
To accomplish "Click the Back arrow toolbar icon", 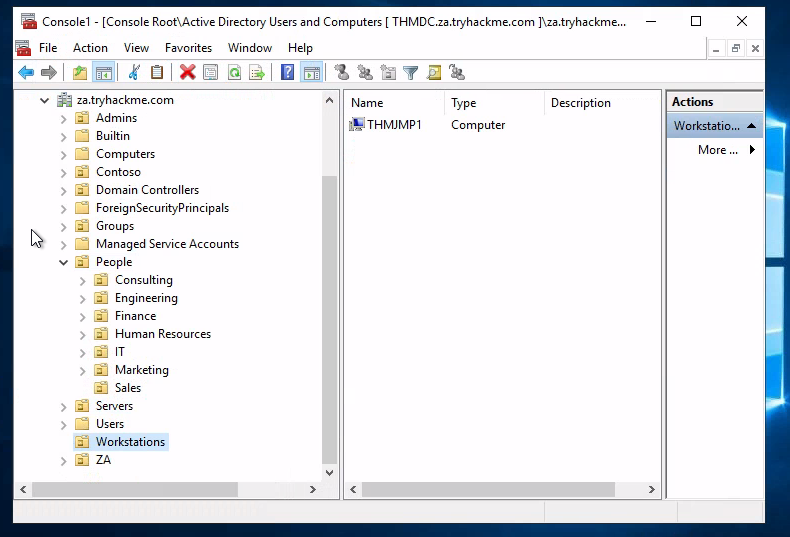I will coord(26,73).
